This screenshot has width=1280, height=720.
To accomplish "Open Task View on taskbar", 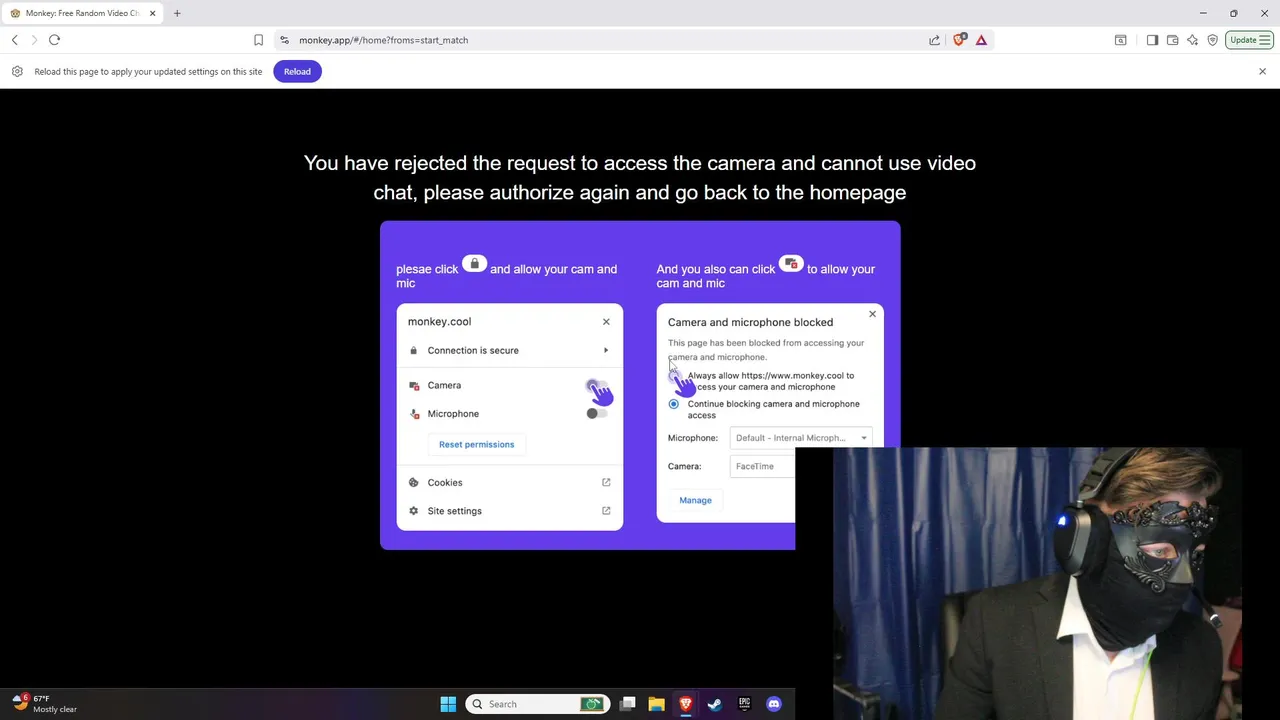I will pos(628,704).
